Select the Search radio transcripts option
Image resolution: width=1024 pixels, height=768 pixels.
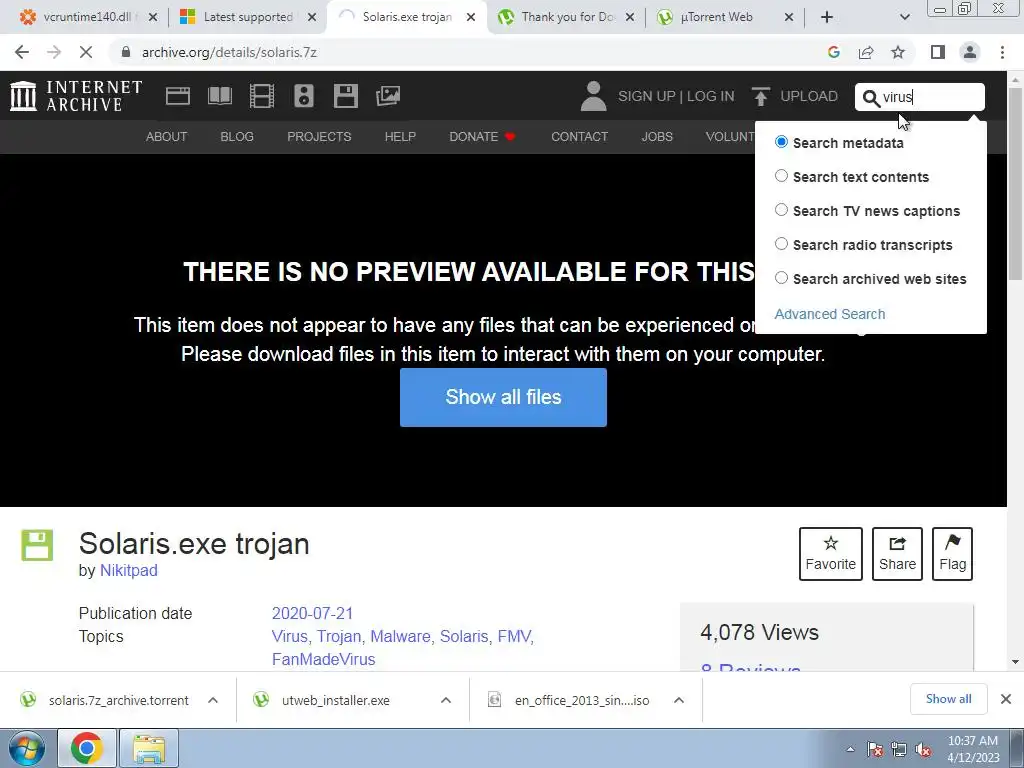point(781,244)
